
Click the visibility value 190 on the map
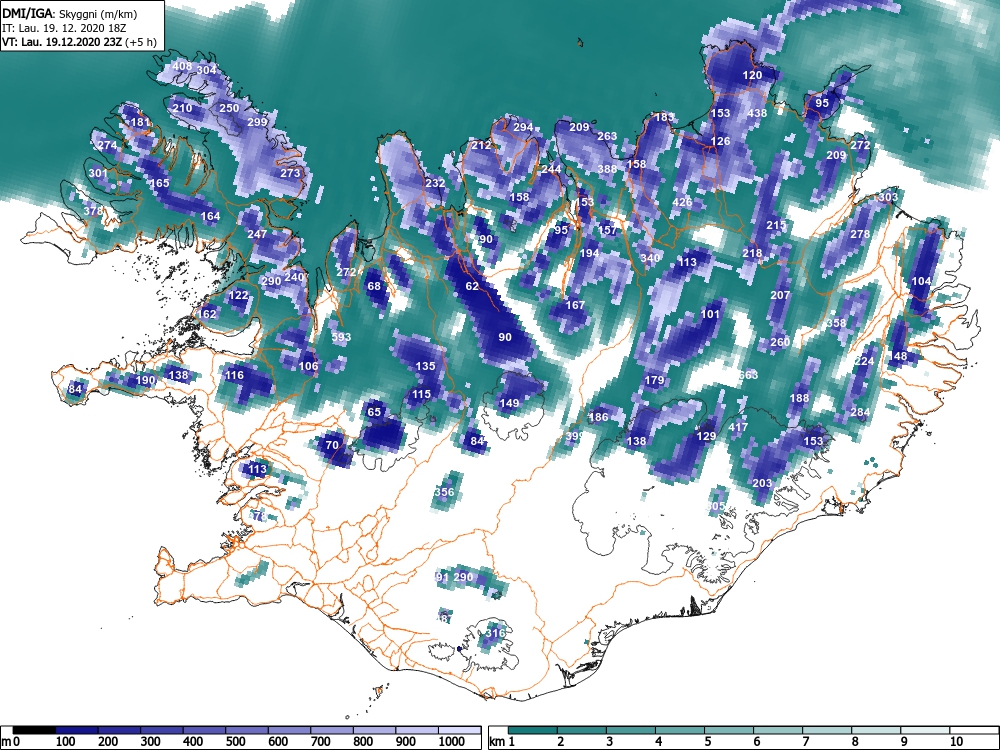pyautogui.click(x=145, y=381)
